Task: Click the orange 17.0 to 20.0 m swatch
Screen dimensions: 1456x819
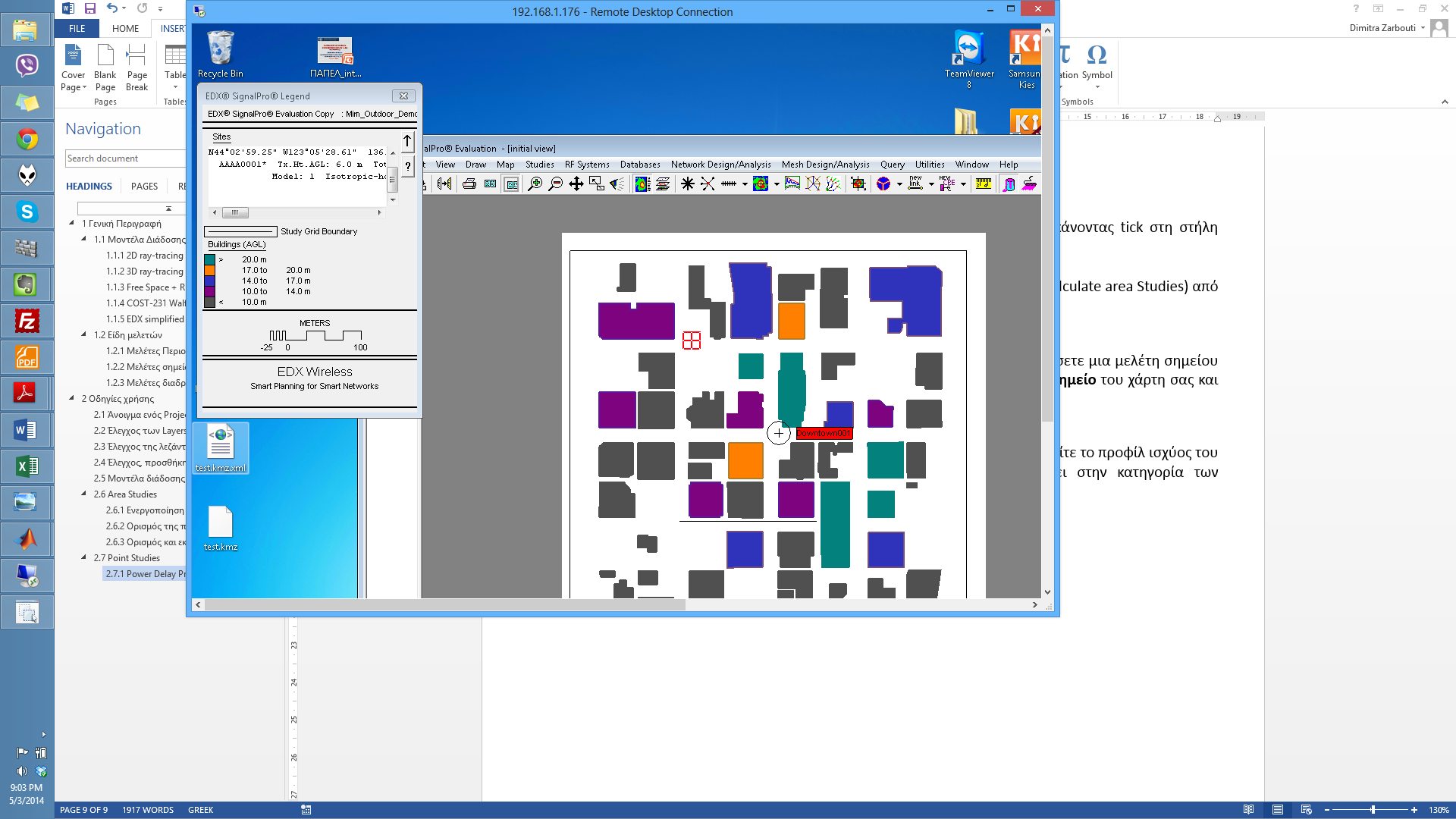Action: pos(209,270)
